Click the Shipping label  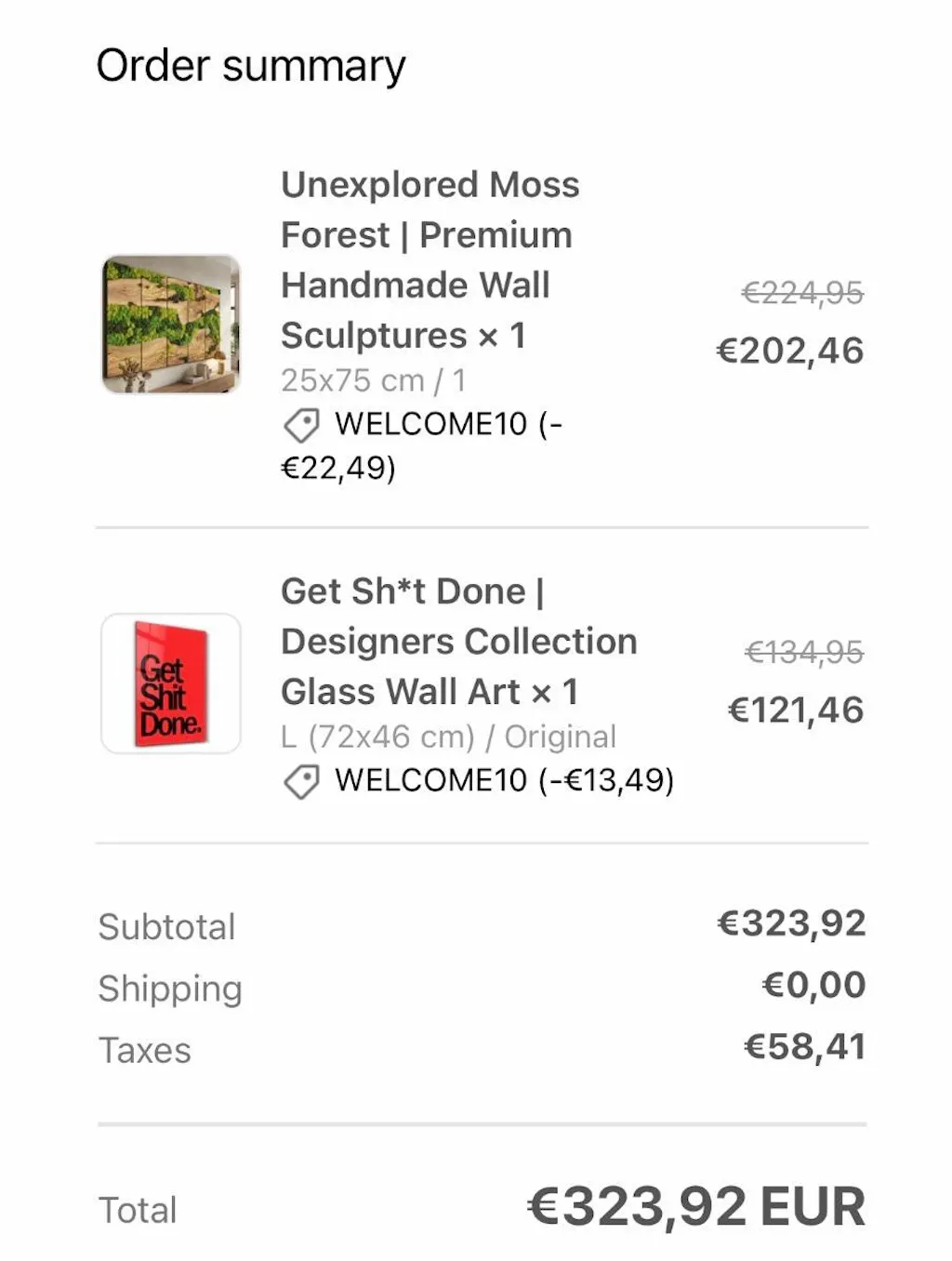[170, 989]
